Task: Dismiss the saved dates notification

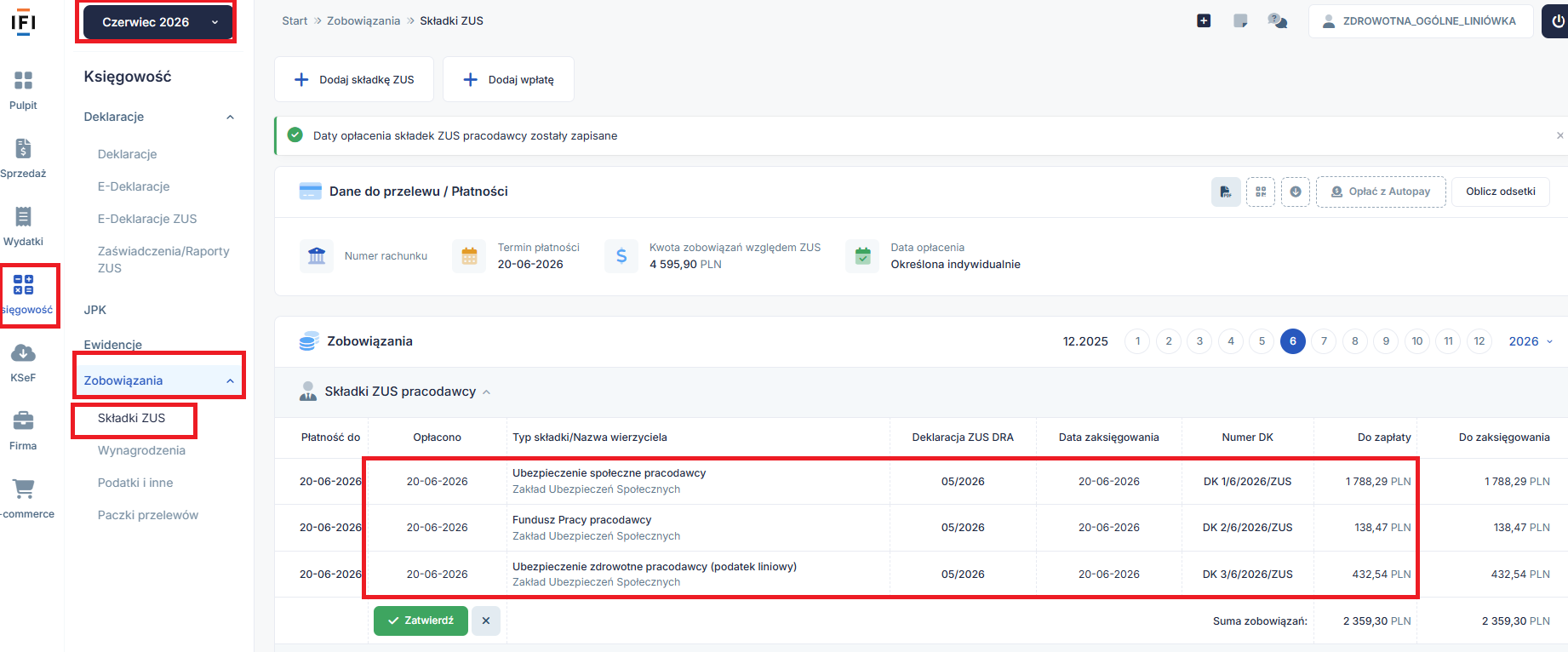Action: [1559, 135]
